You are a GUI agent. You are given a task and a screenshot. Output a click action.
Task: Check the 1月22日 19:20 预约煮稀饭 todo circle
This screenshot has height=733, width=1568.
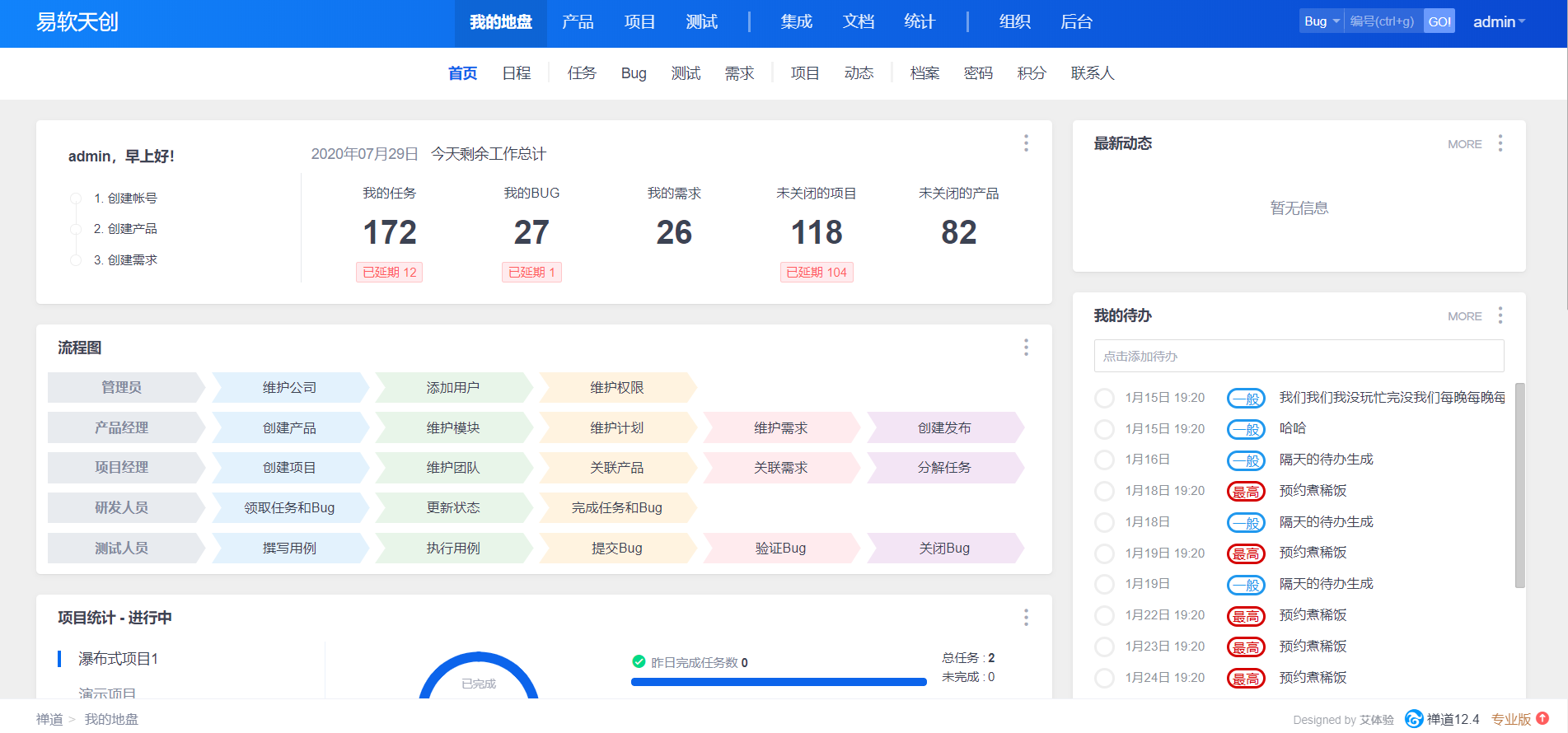click(1104, 616)
